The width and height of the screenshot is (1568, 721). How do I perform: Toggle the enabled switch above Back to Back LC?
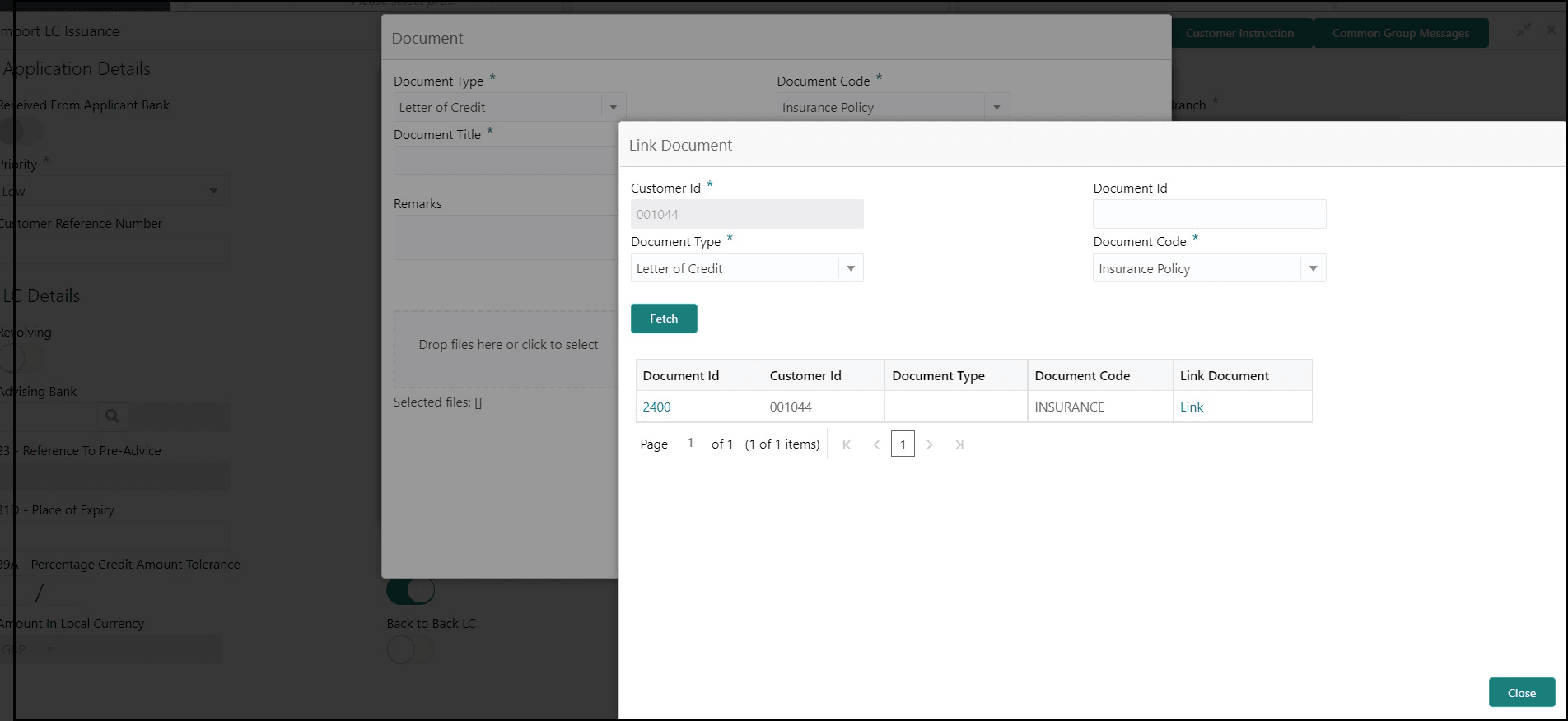(x=410, y=590)
